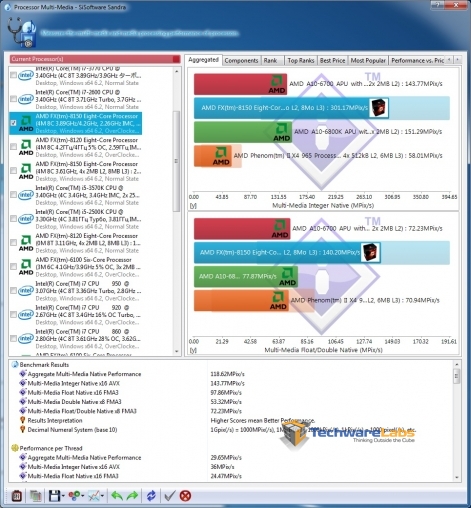The image size is (471, 508).
Task: Open the Best Price tab
Action: (x=332, y=60)
